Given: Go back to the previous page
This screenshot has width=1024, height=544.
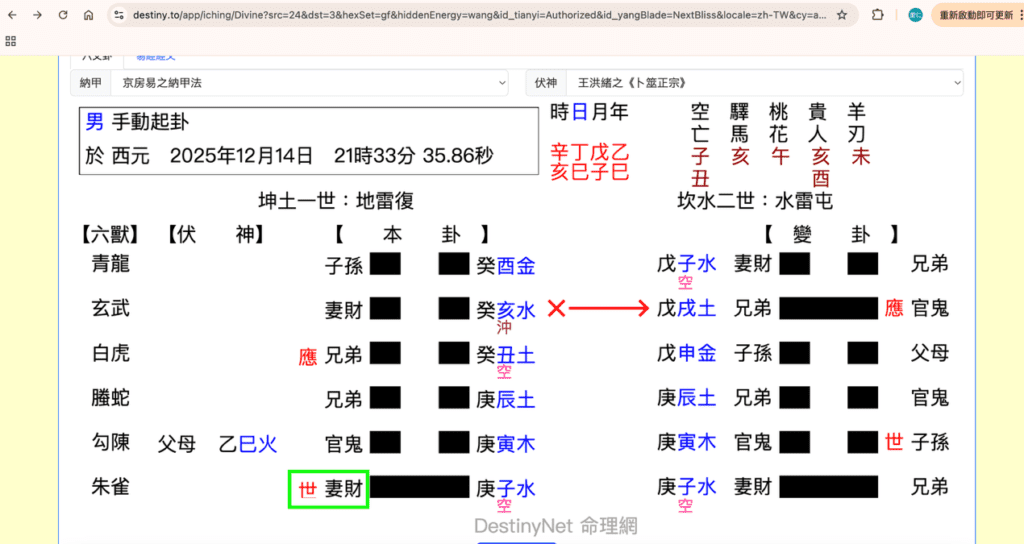Looking at the screenshot, I should coord(11,15).
